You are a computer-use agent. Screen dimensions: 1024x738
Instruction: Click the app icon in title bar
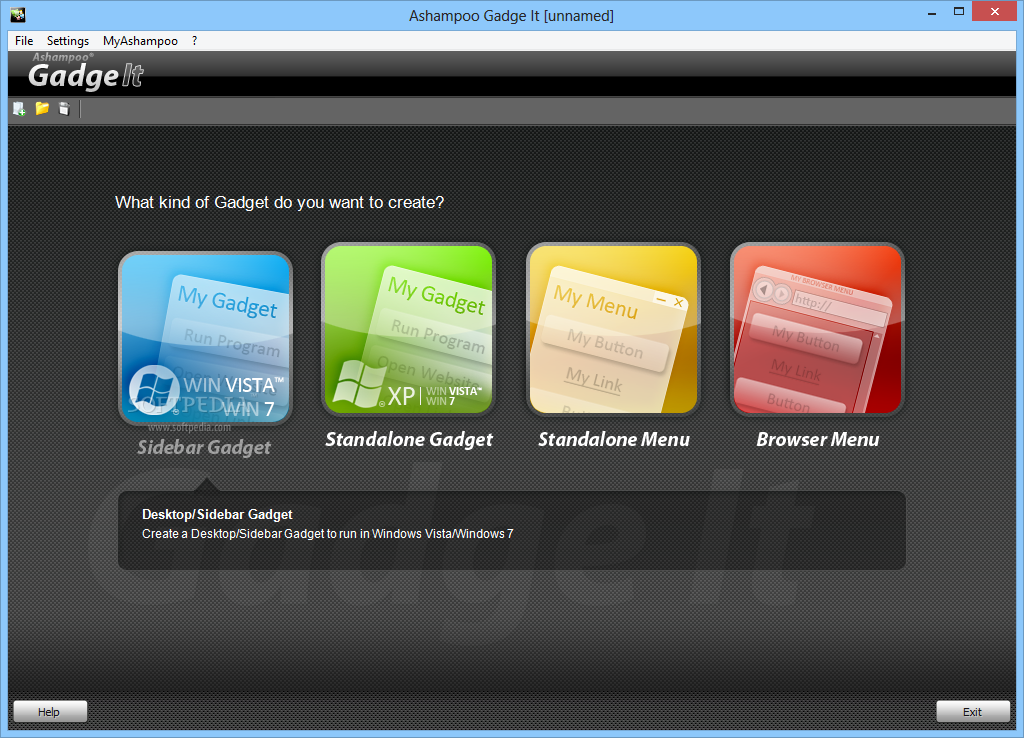pyautogui.click(x=18, y=14)
